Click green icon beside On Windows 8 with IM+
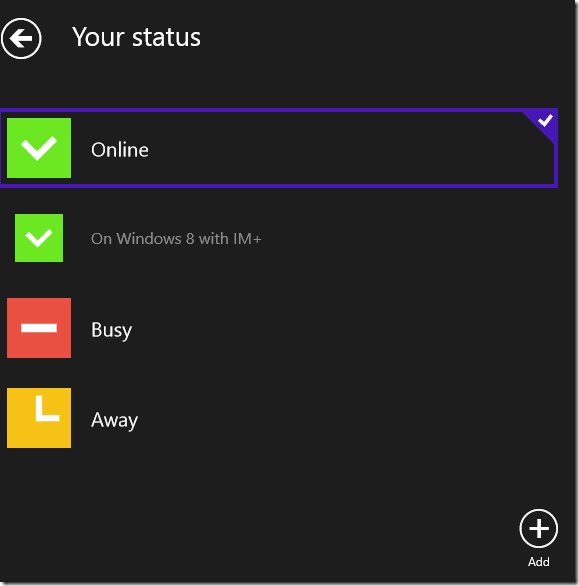 pyautogui.click(x=39, y=238)
